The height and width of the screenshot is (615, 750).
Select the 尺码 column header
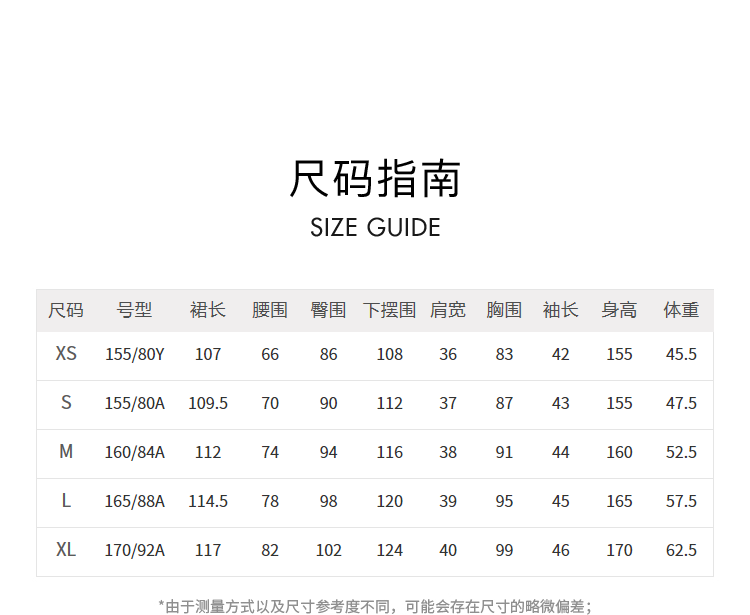pyautogui.click(x=66, y=310)
